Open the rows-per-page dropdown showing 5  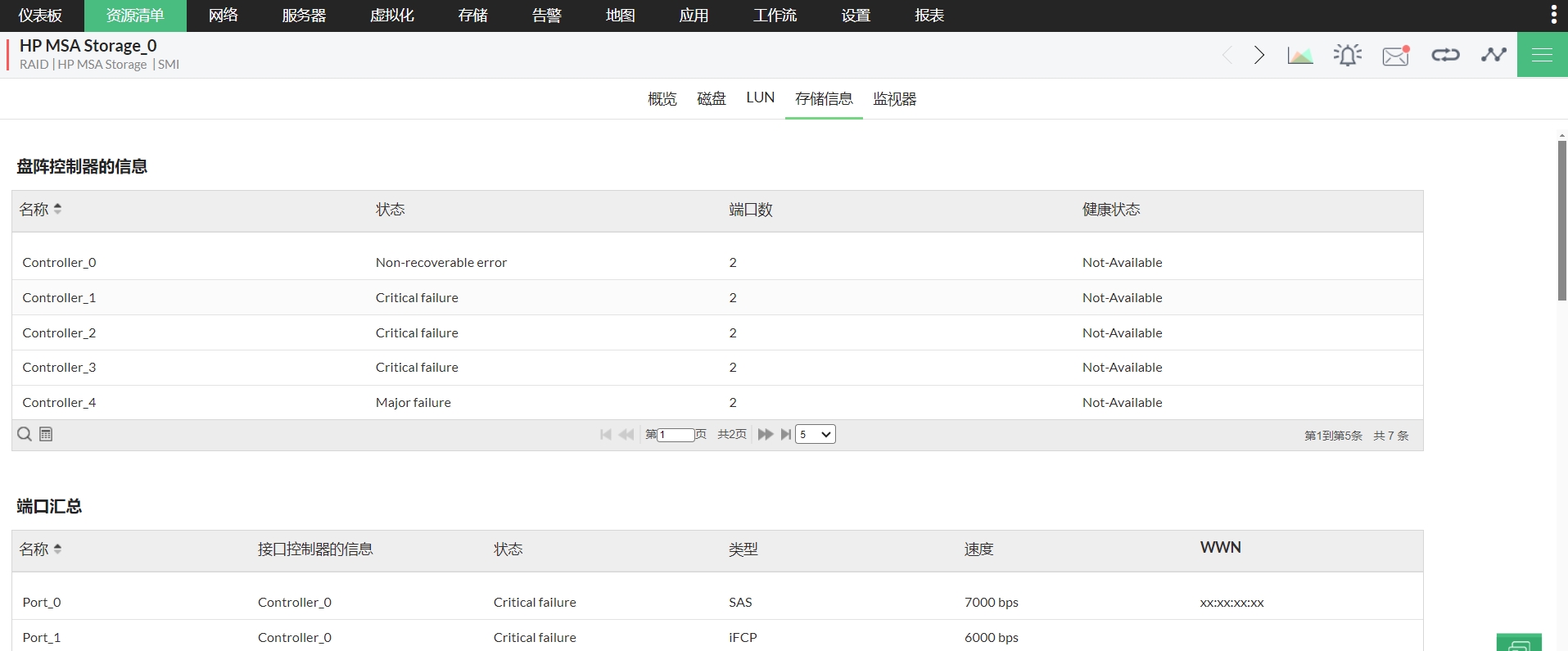pyautogui.click(x=816, y=434)
